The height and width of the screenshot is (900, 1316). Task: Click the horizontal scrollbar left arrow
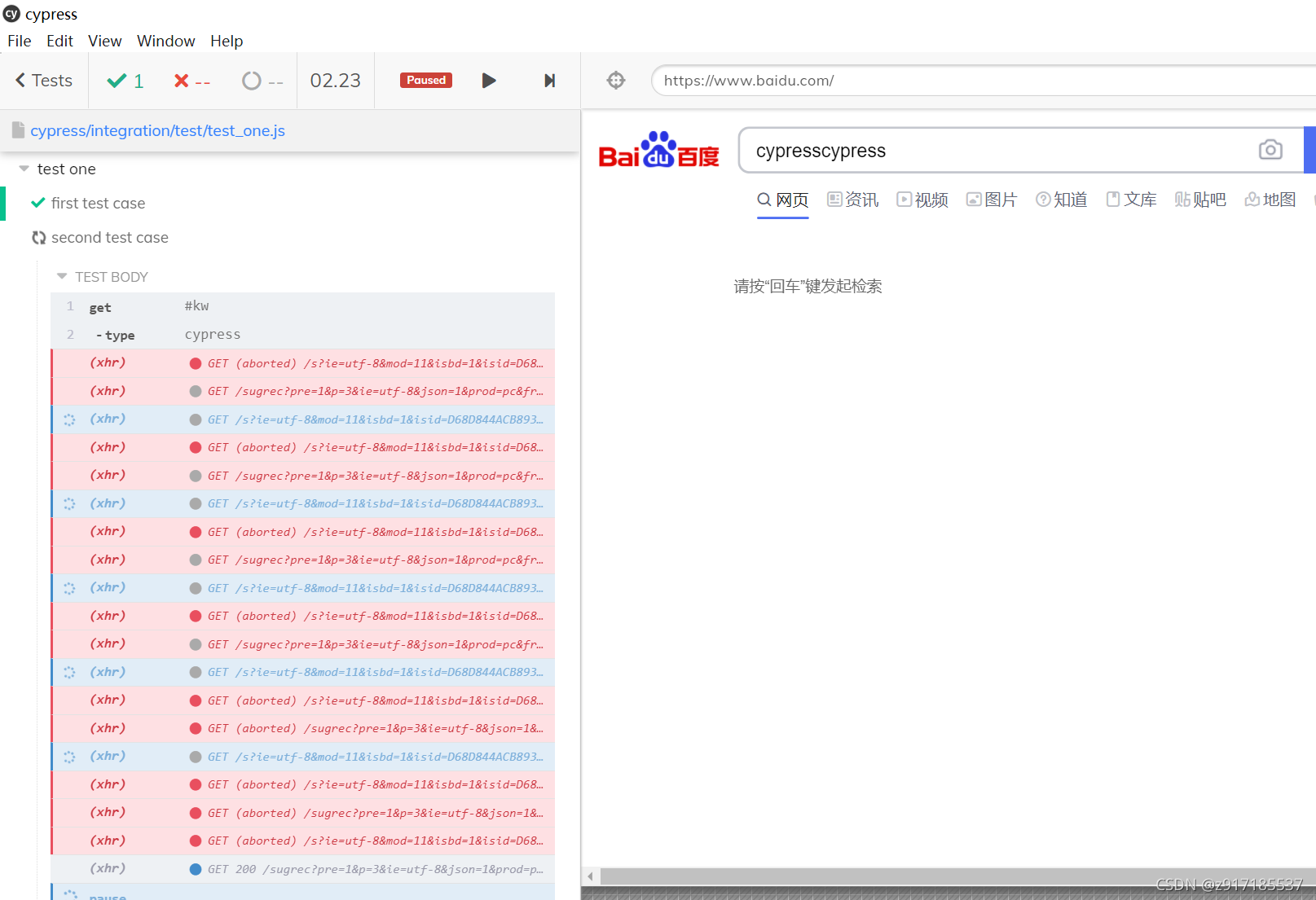(591, 876)
